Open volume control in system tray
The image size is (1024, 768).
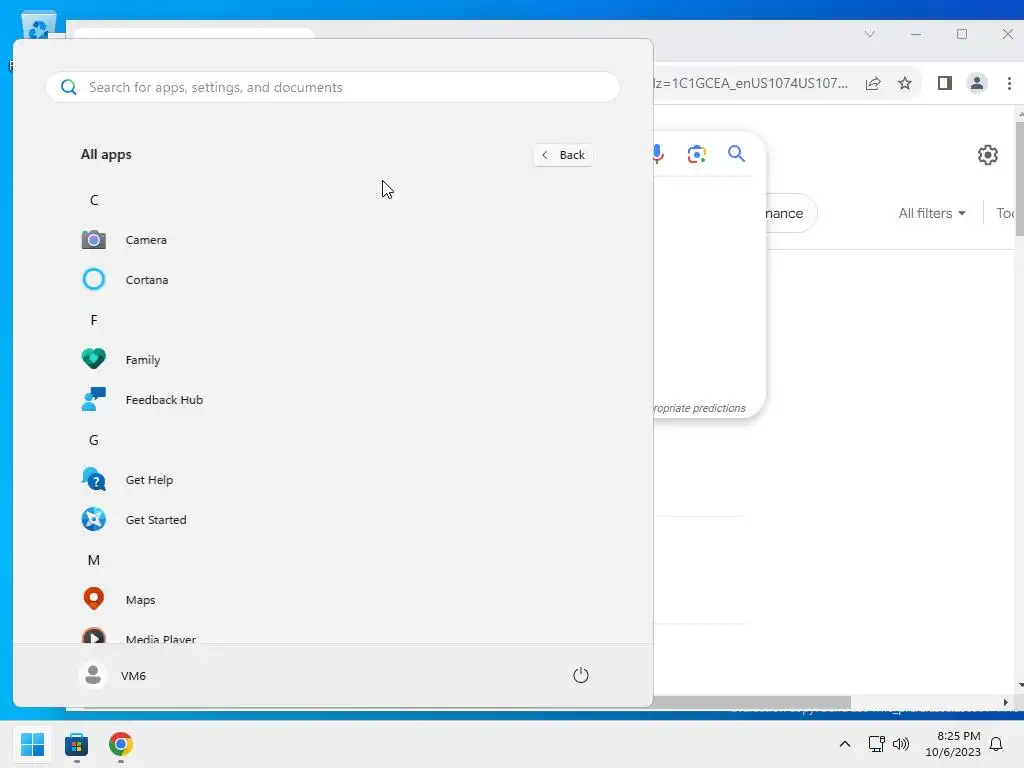tap(901, 744)
